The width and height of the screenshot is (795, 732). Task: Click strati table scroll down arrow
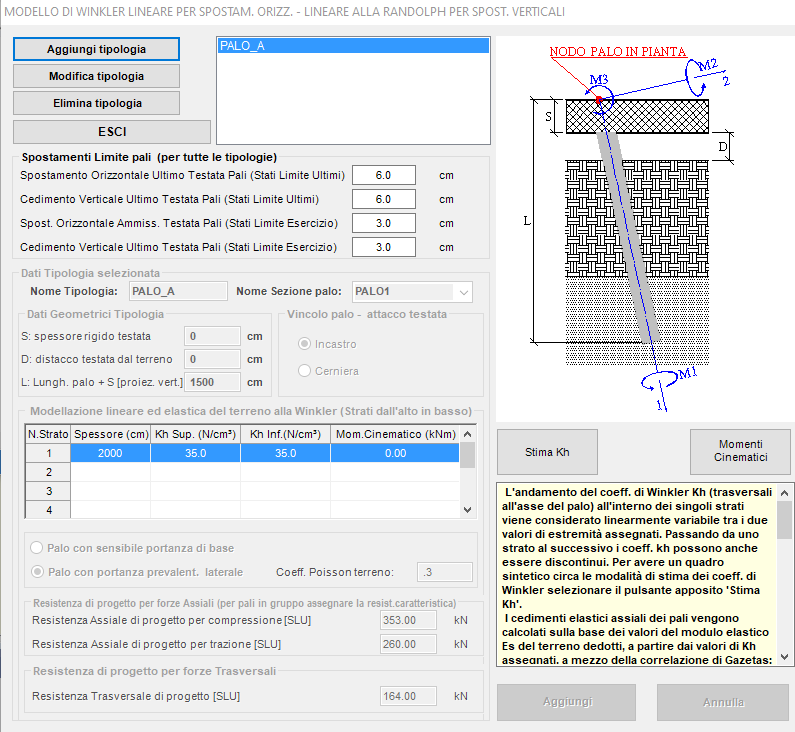(x=468, y=510)
